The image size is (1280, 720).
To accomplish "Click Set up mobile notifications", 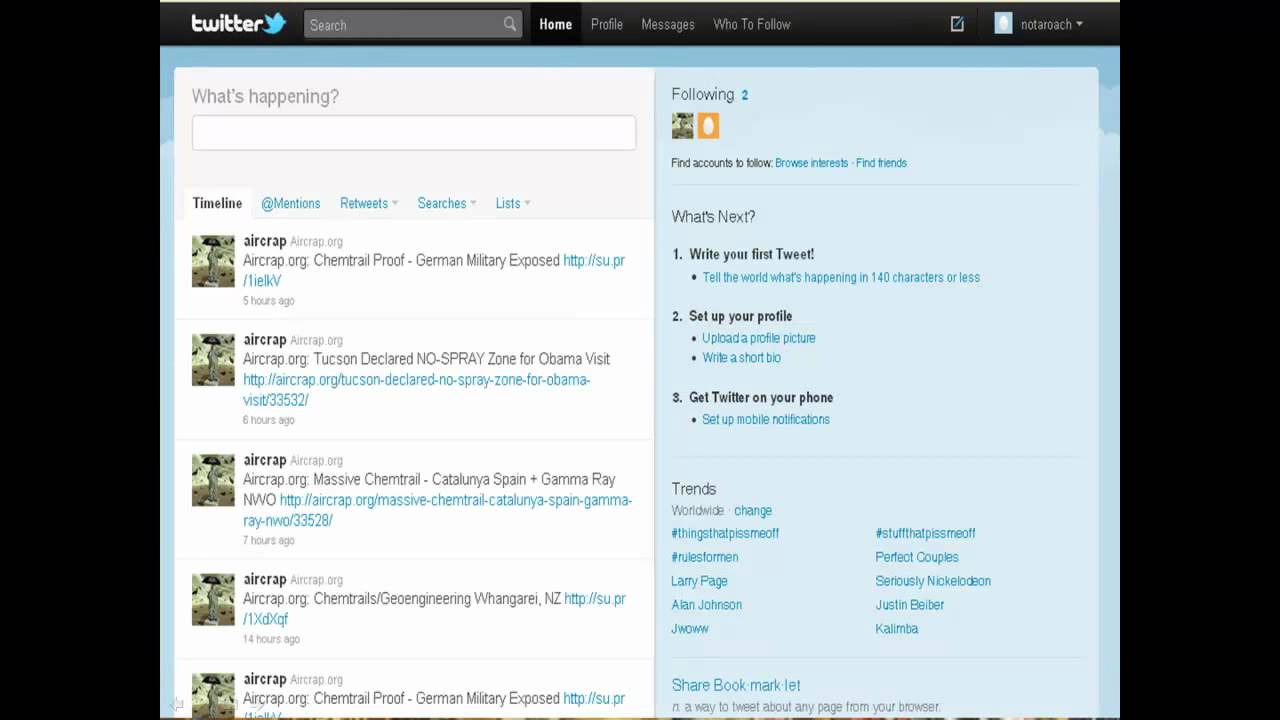I will [x=766, y=420].
